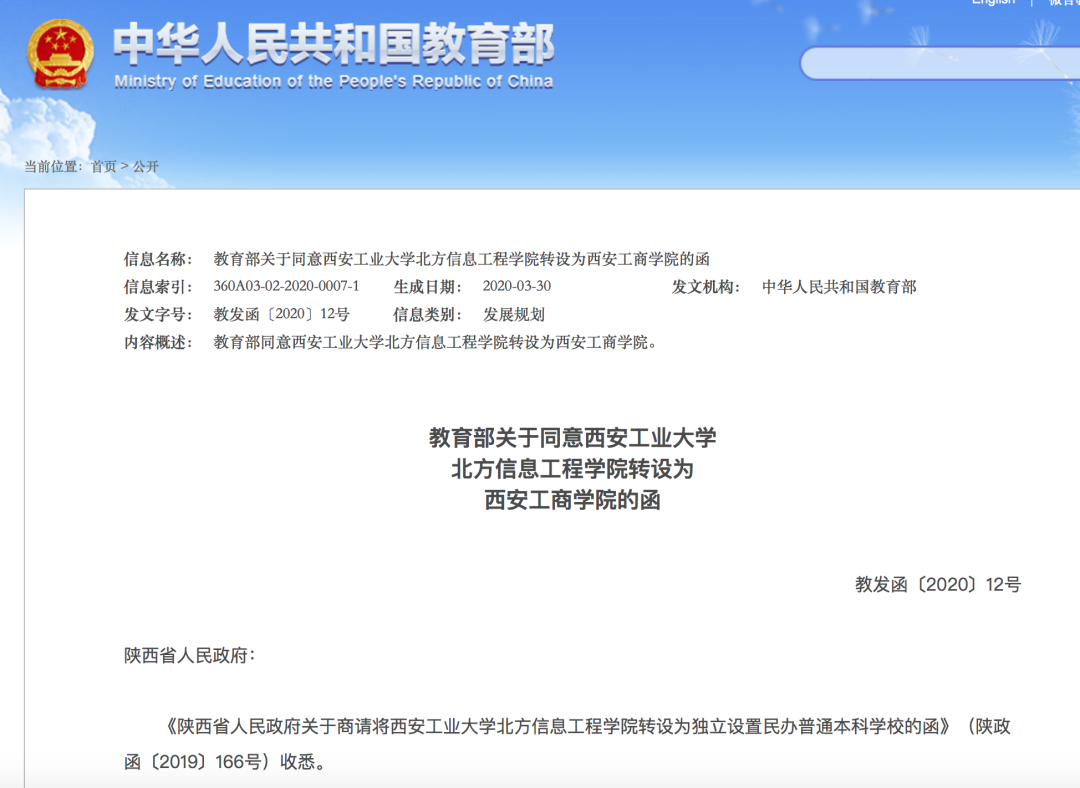Click the salutation 陕西省人民政府：
Screen dimensions: 1080x788
click(x=190, y=656)
